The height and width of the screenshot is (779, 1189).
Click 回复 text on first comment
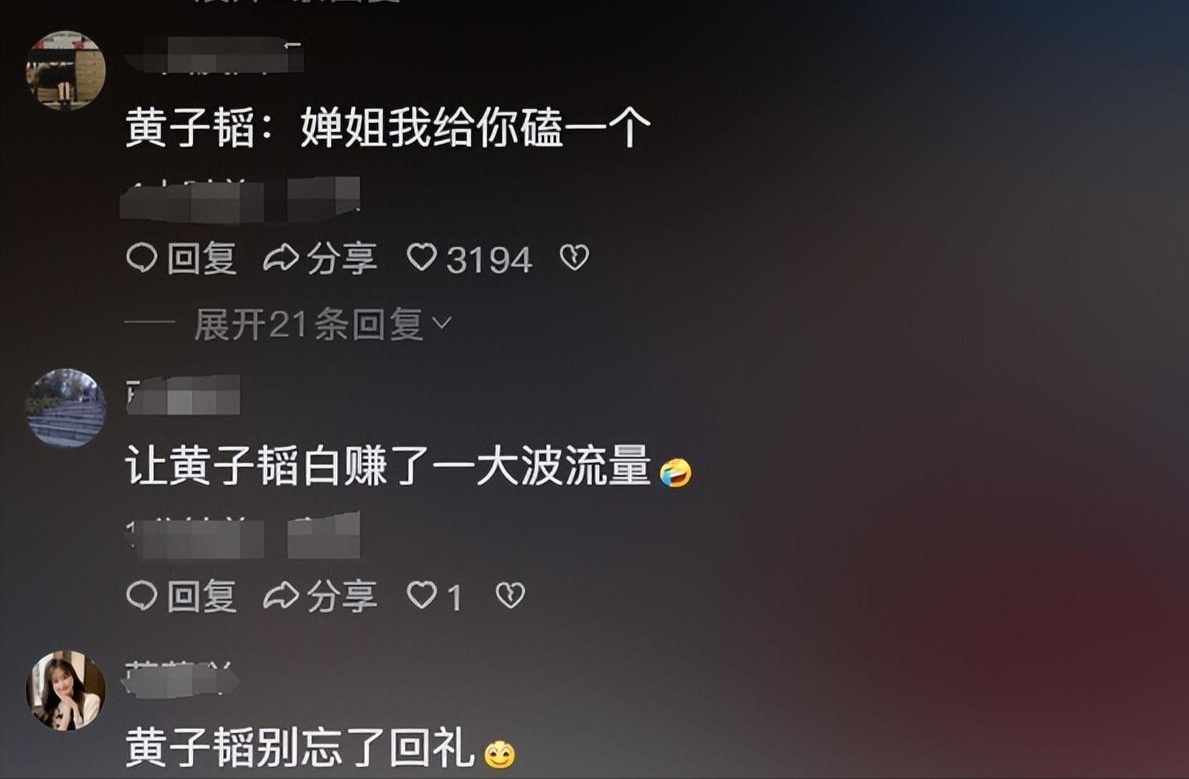point(202,259)
